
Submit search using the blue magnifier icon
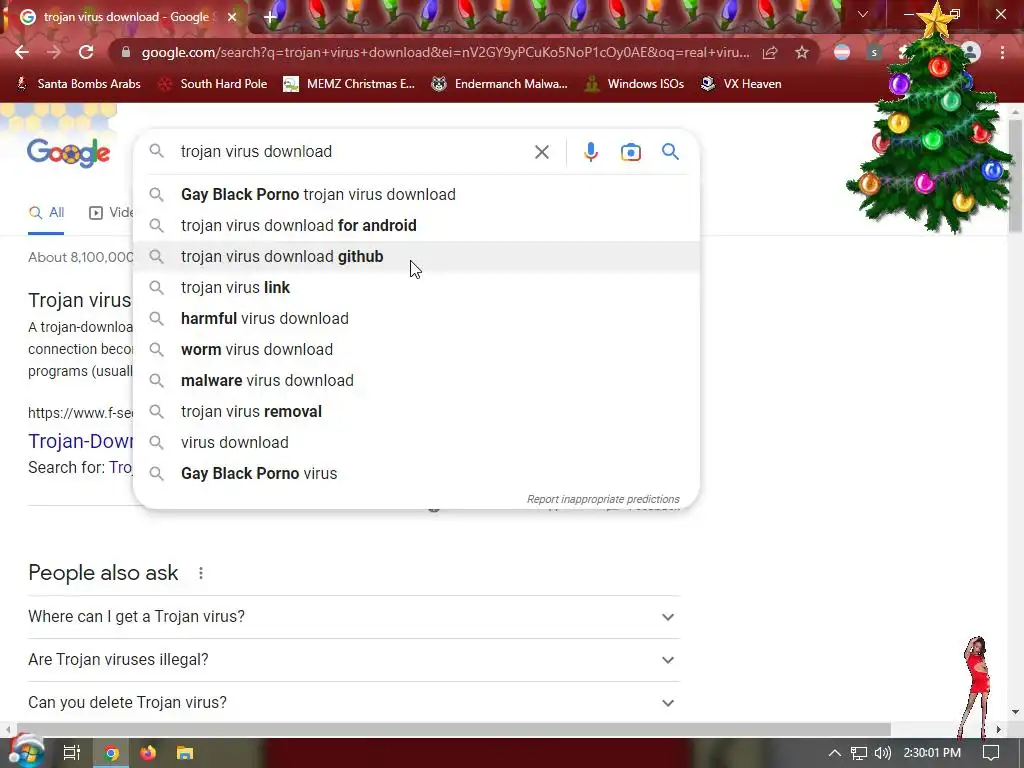coord(670,152)
